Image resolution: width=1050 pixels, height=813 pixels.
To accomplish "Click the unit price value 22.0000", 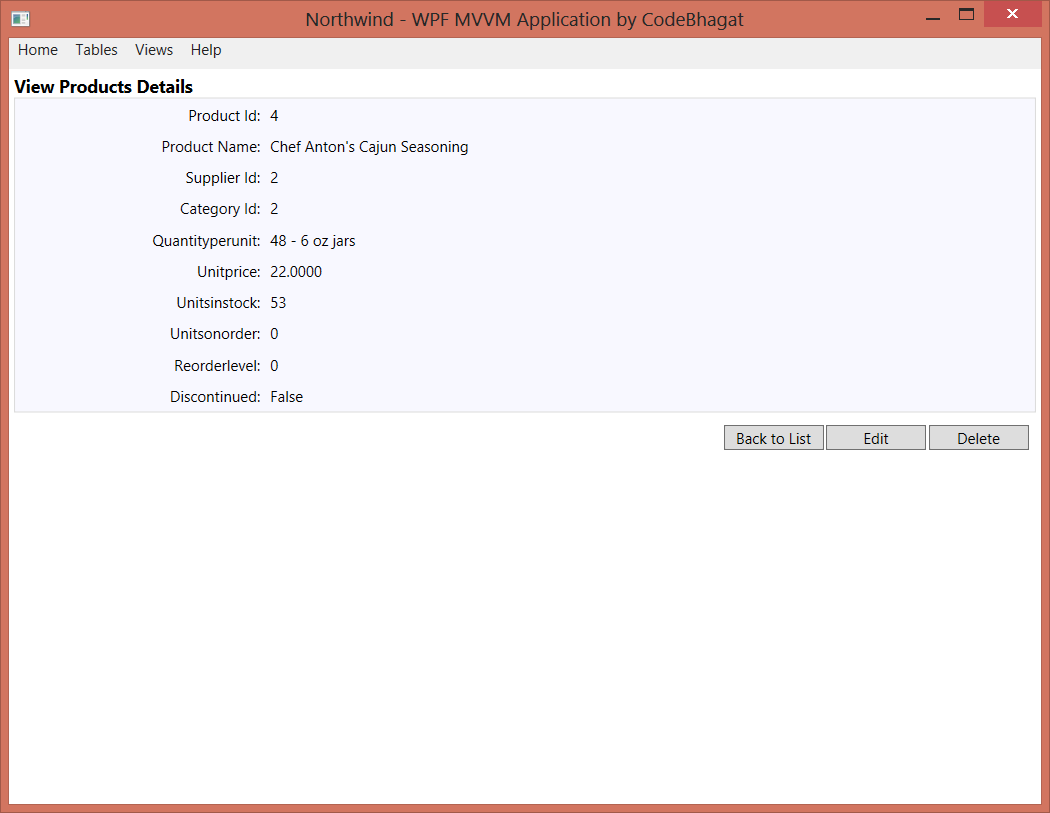I will tap(296, 272).
